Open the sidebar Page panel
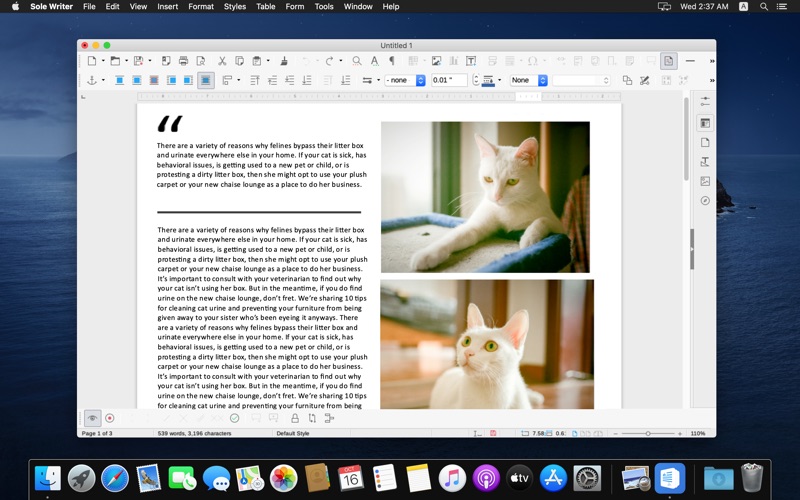 [705, 143]
